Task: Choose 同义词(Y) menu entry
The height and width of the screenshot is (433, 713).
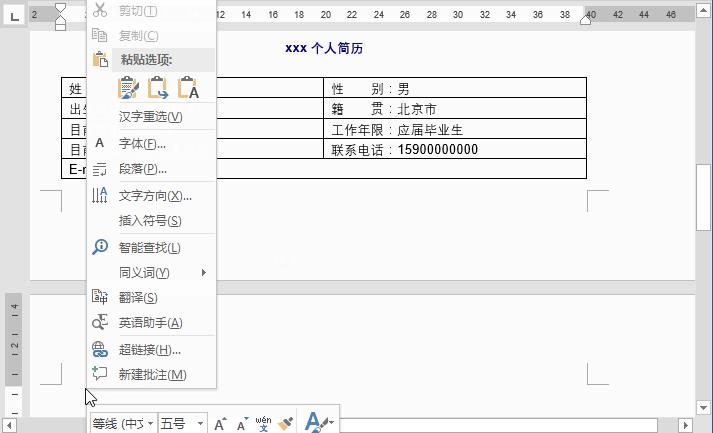Action: pos(151,272)
